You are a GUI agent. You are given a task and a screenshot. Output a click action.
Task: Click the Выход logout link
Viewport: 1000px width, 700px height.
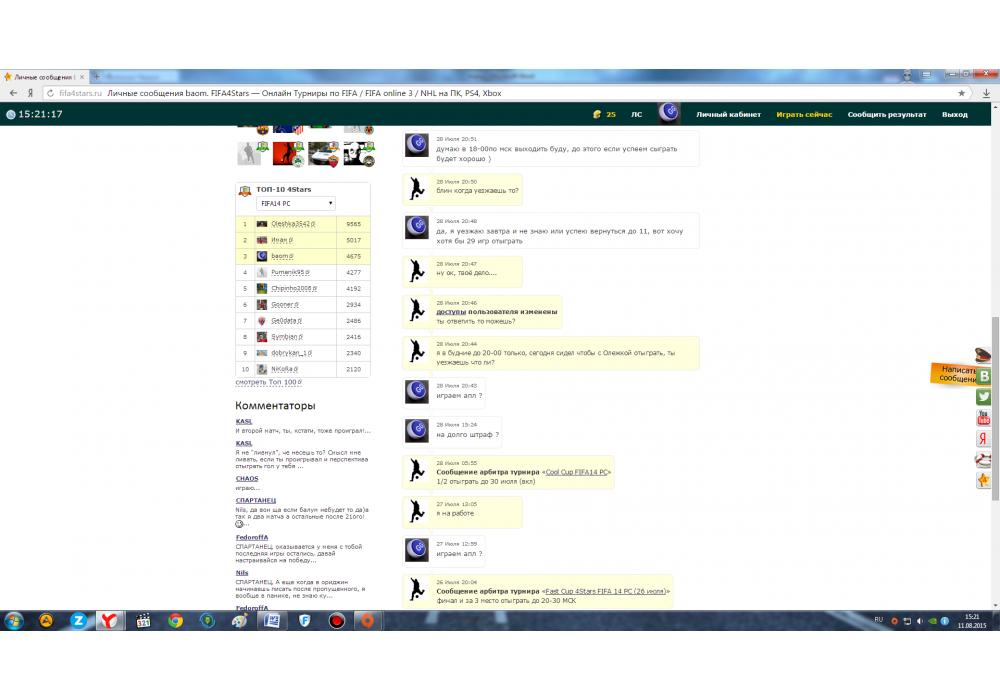(x=954, y=114)
